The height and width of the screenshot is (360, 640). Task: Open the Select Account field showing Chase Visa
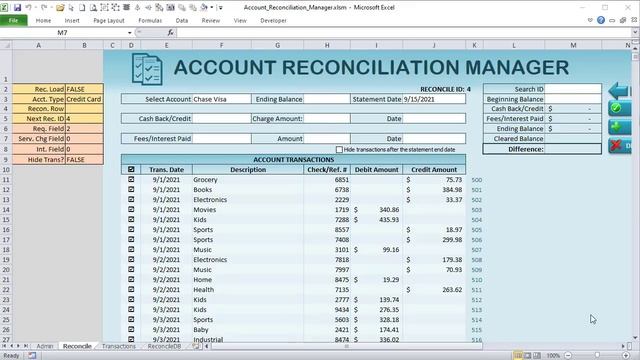click(222, 99)
